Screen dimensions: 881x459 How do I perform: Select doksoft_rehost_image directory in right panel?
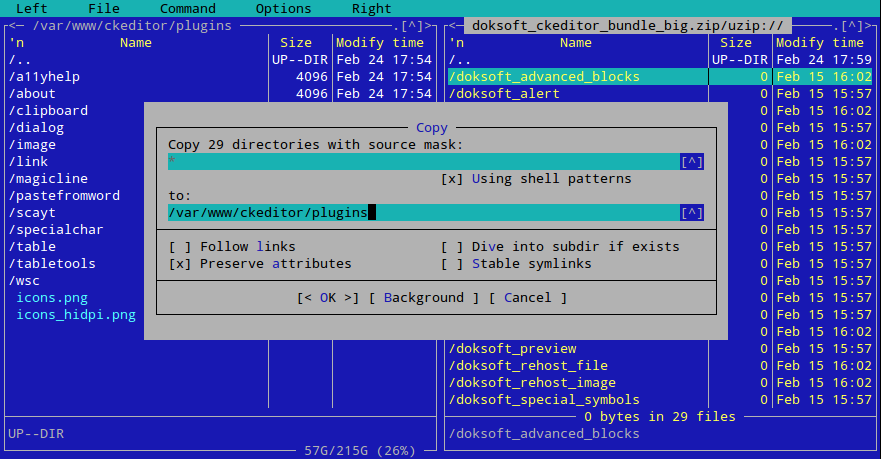coord(532,383)
